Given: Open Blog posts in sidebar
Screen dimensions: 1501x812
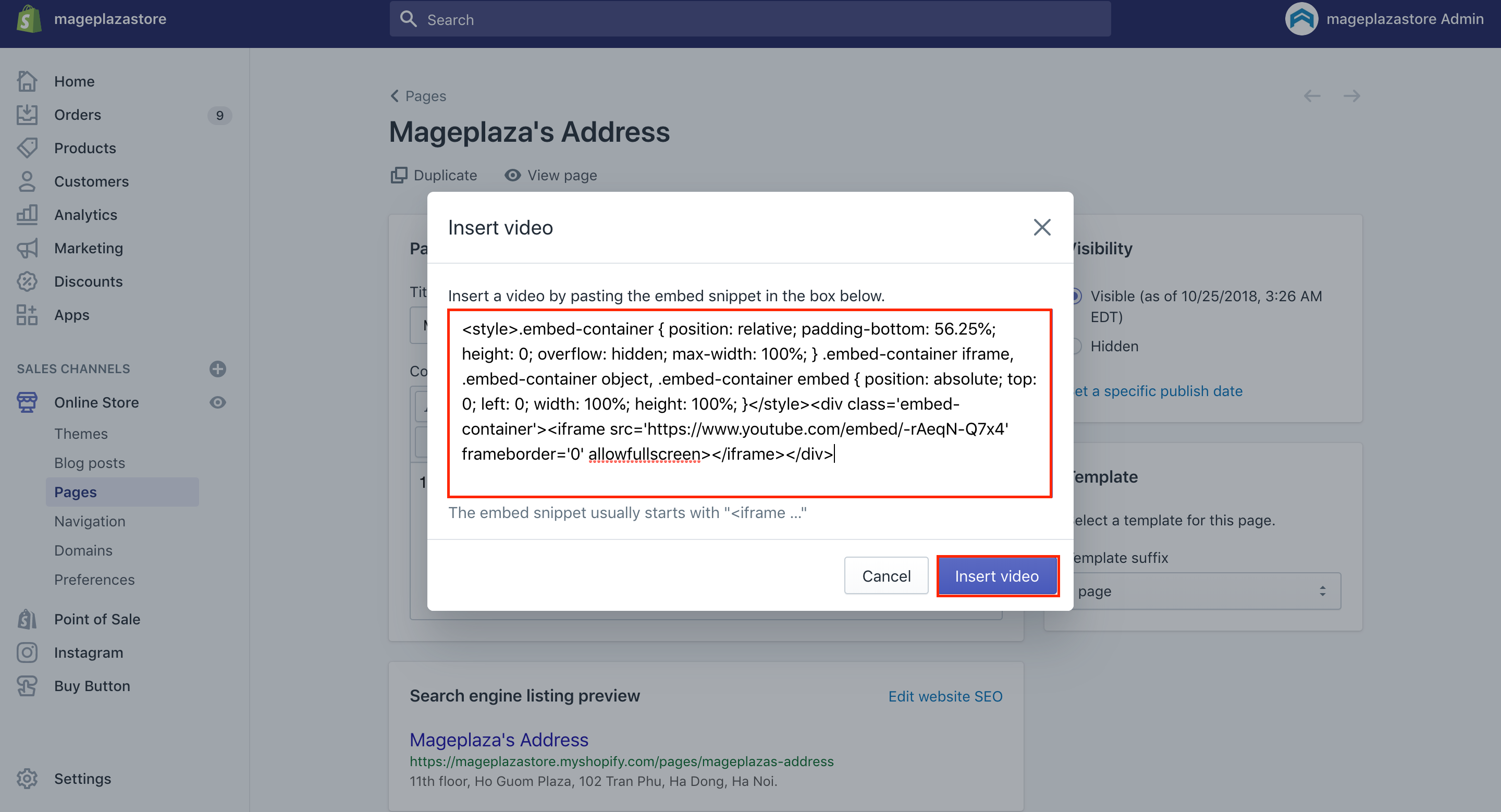Looking at the screenshot, I should coord(90,462).
